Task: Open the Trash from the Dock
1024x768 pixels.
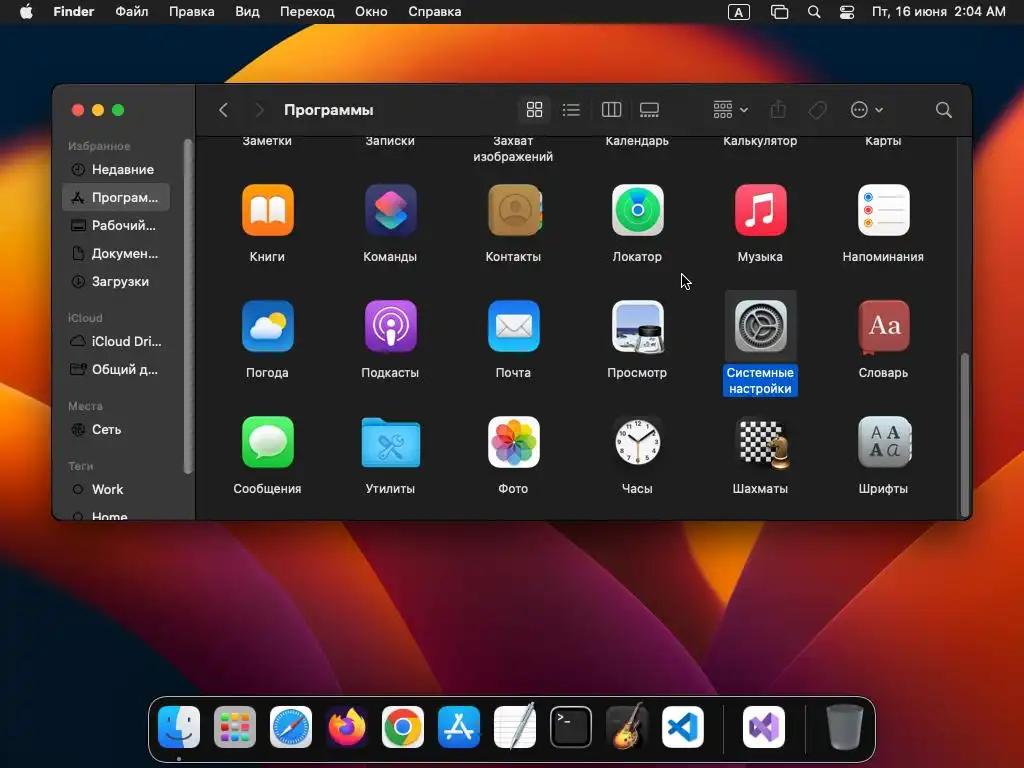Action: [845, 727]
